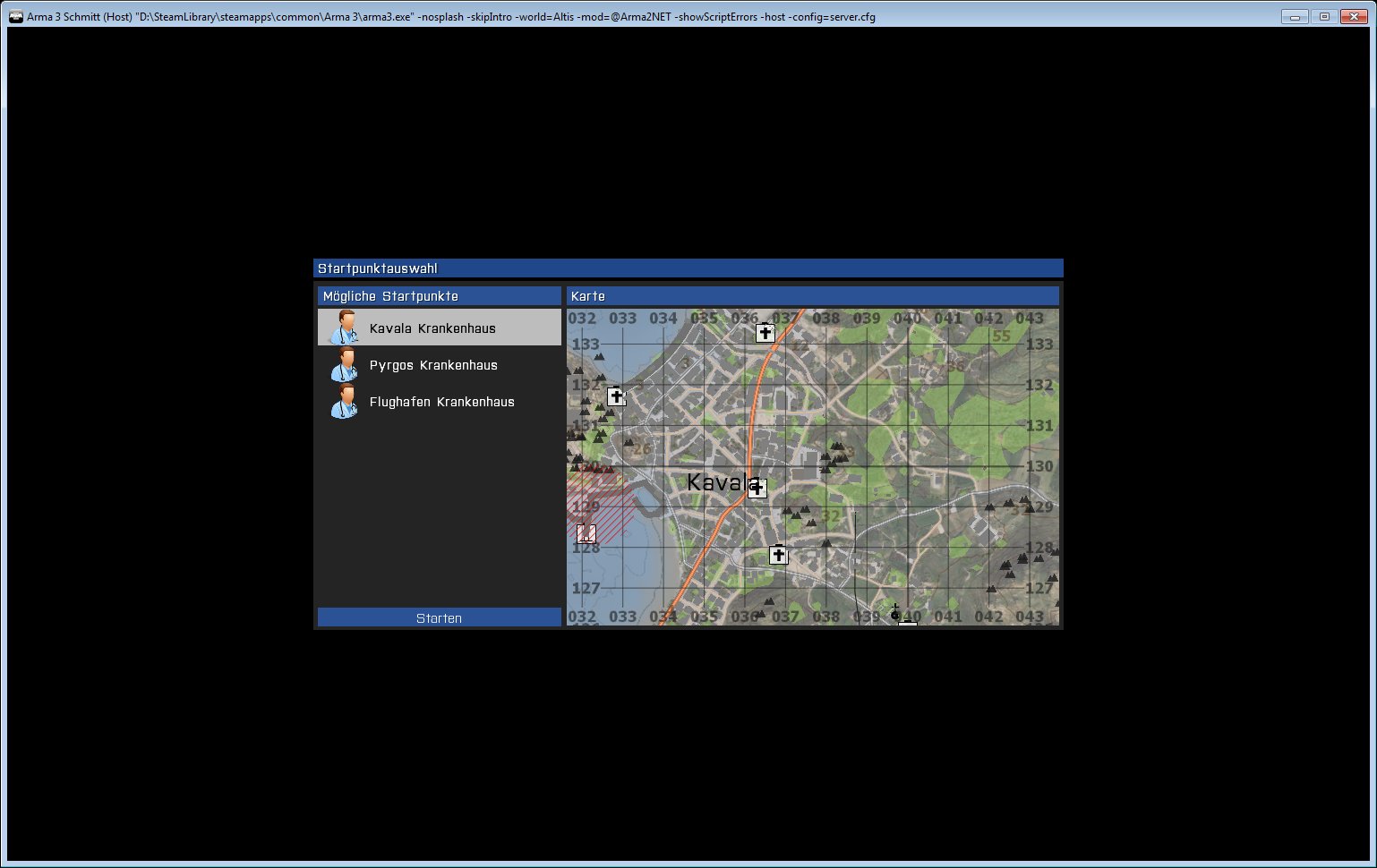Click hospital cross marker at top near grid 037
Image resolution: width=1377 pixels, height=868 pixels.
point(765,333)
